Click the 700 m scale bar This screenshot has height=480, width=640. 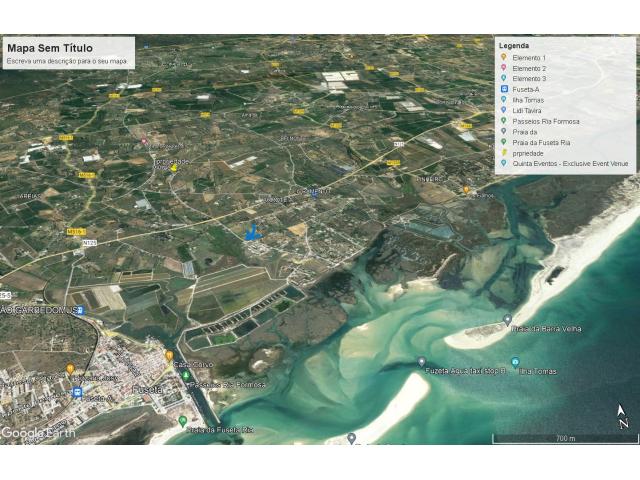click(x=565, y=439)
